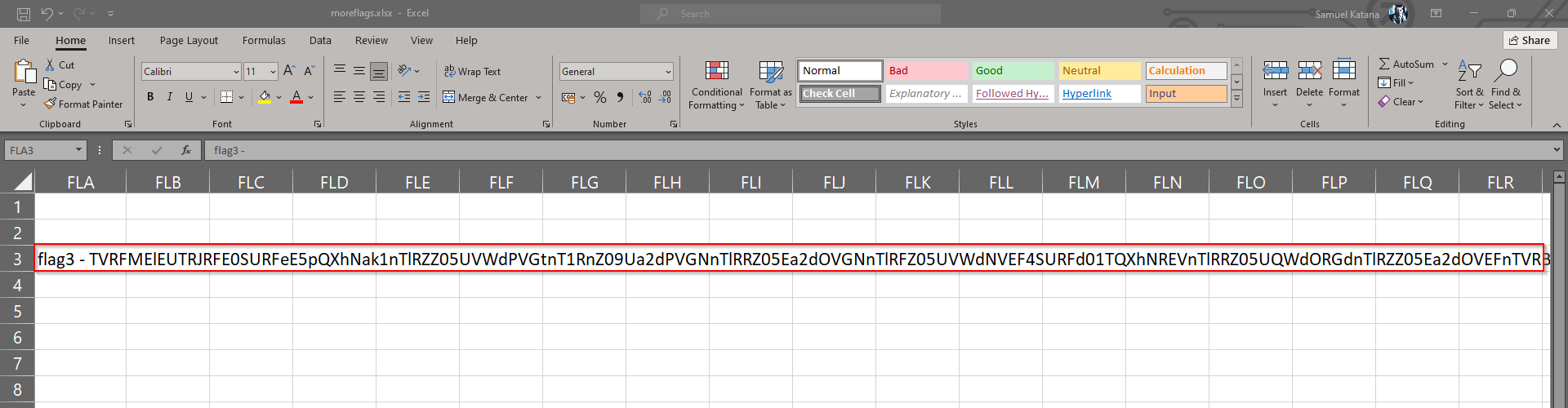The height and width of the screenshot is (408, 1568).
Task: Toggle Italic formatting
Action: [x=169, y=97]
